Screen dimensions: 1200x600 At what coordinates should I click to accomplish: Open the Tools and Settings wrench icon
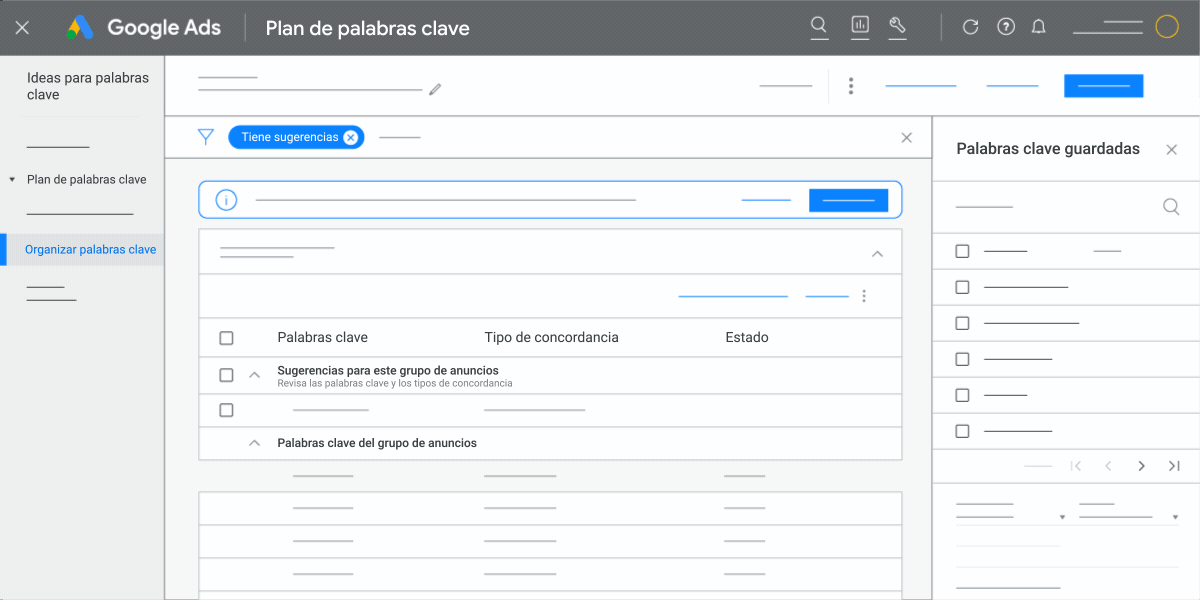pyautogui.click(x=896, y=27)
